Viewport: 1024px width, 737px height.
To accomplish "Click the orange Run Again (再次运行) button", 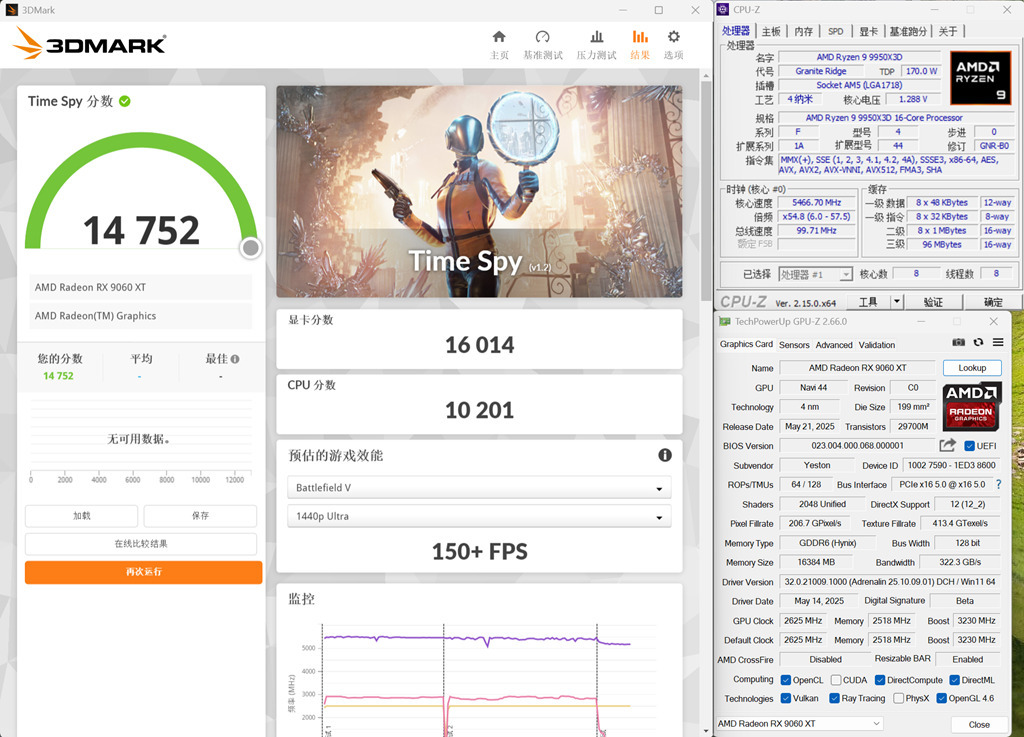I will (x=143, y=572).
